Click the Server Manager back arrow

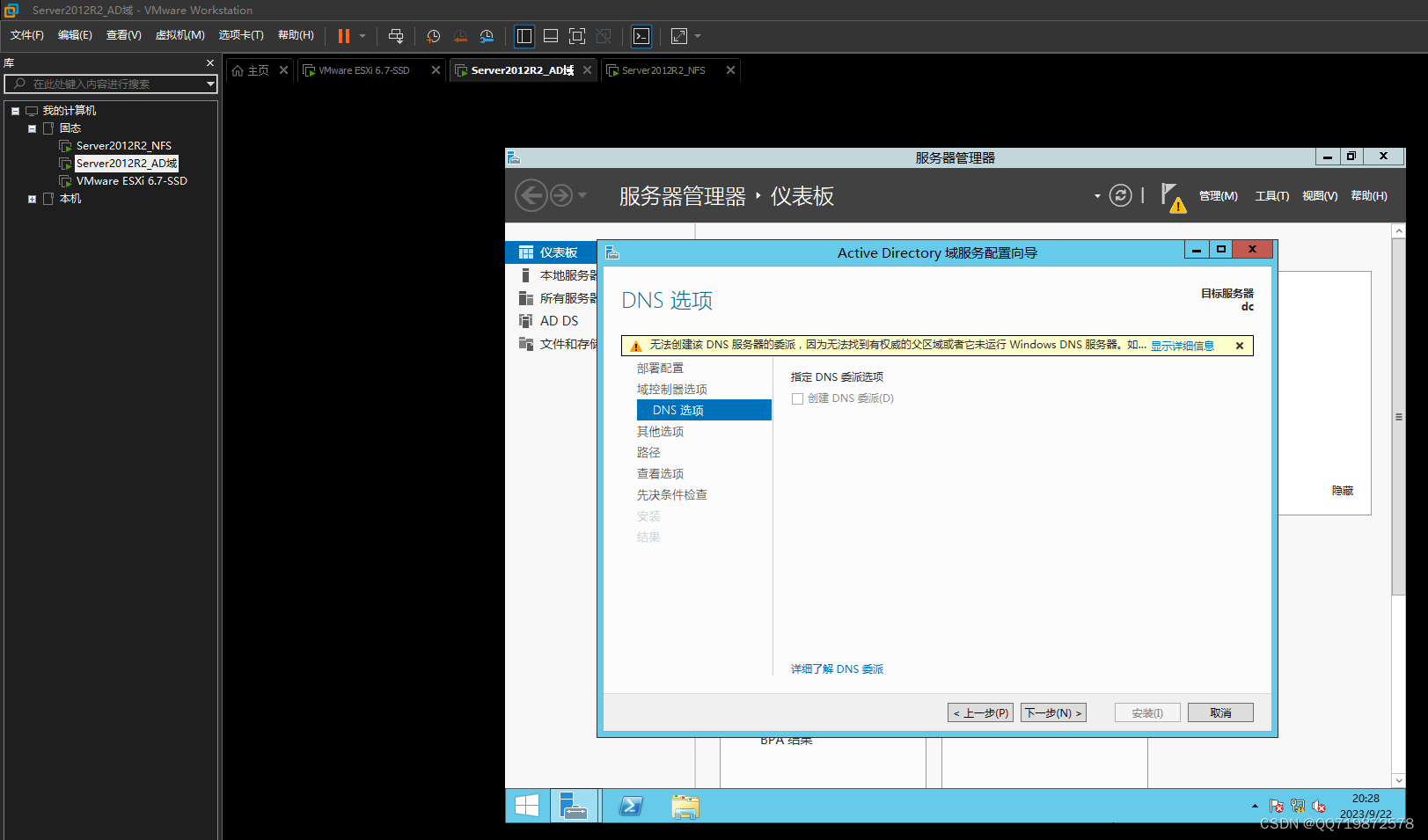tap(531, 195)
